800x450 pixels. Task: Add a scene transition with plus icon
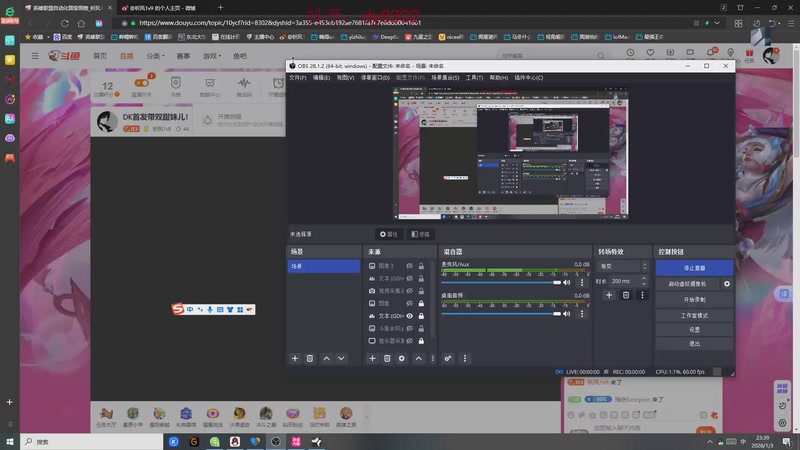609,295
